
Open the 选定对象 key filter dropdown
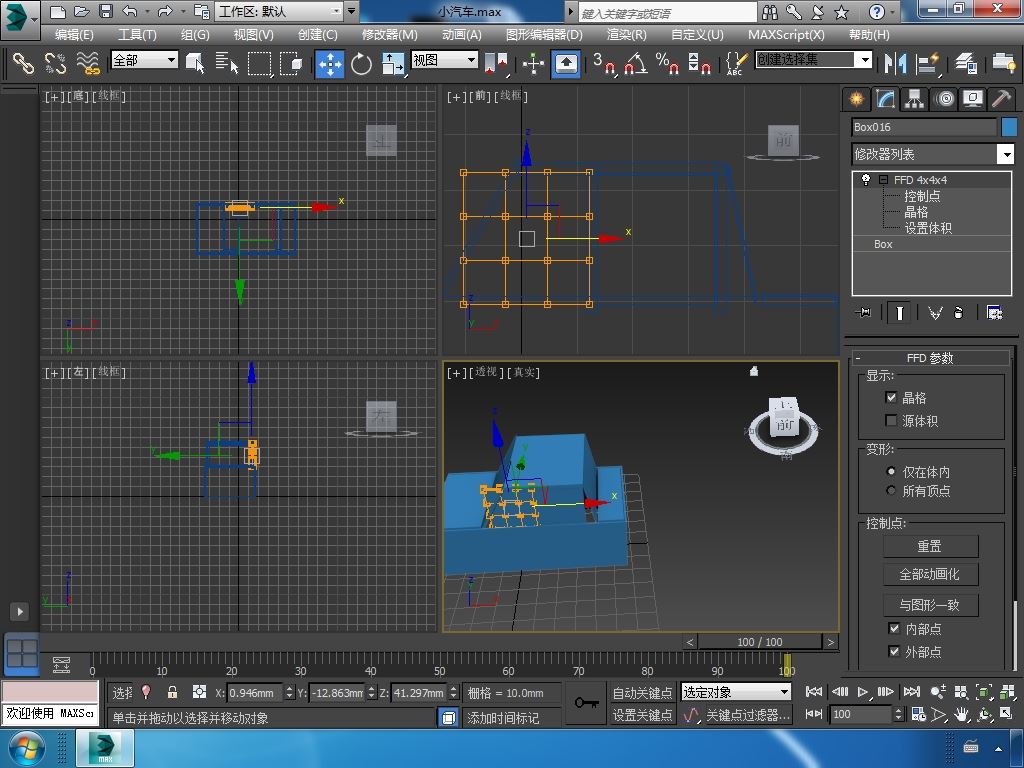click(736, 692)
